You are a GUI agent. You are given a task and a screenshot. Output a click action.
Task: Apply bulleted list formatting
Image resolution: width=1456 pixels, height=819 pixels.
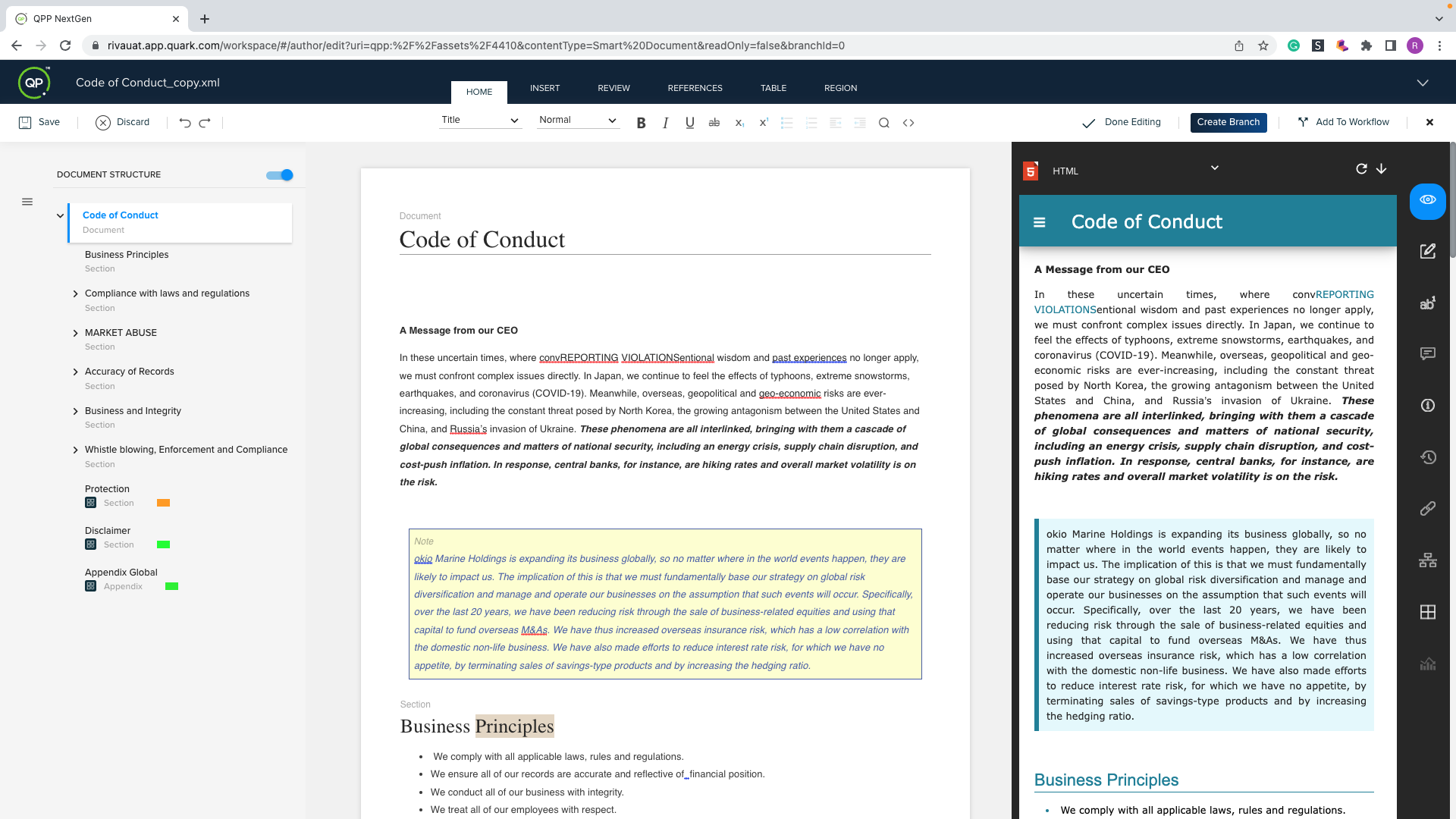point(786,122)
